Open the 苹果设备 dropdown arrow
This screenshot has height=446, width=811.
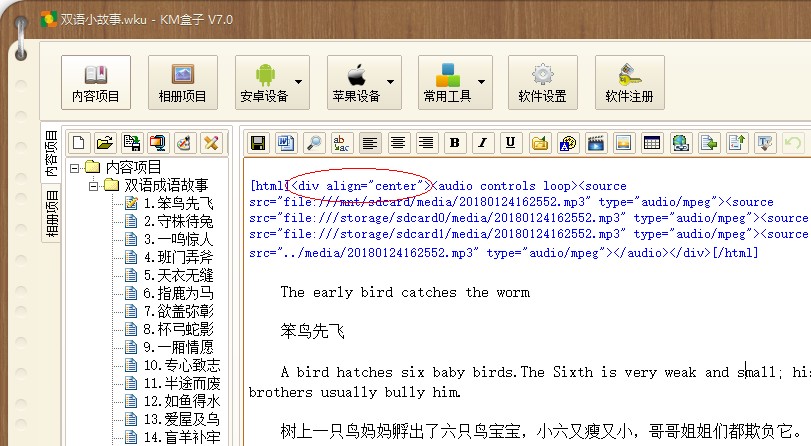click(390, 82)
